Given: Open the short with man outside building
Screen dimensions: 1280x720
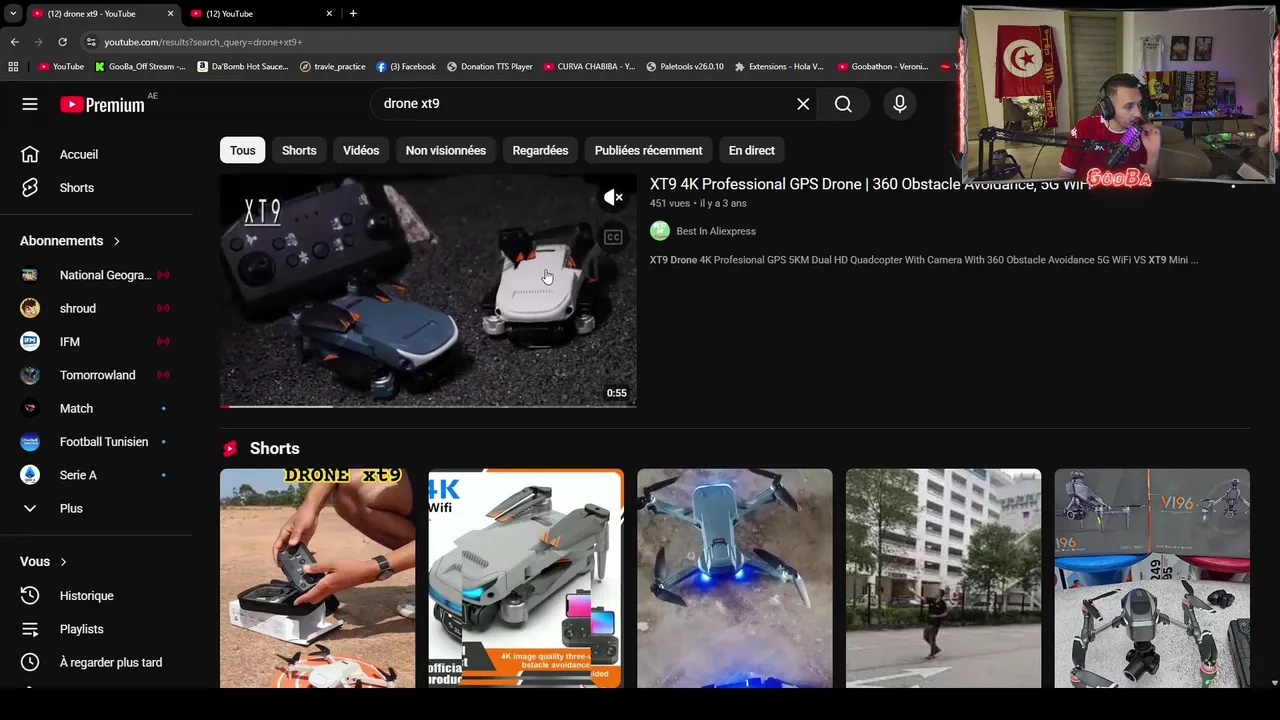Looking at the screenshot, I should (943, 578).
